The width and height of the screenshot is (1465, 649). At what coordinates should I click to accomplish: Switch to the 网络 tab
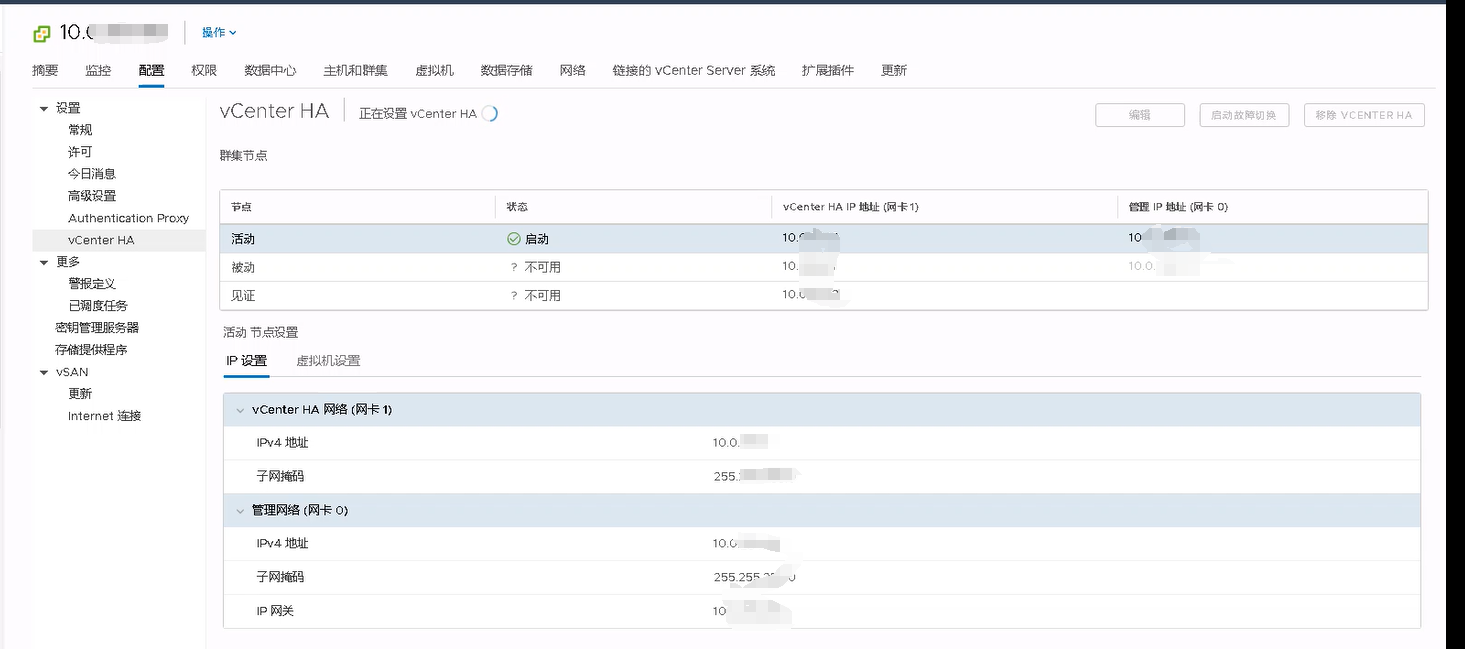pyautogui.click(x=573, y=70)
